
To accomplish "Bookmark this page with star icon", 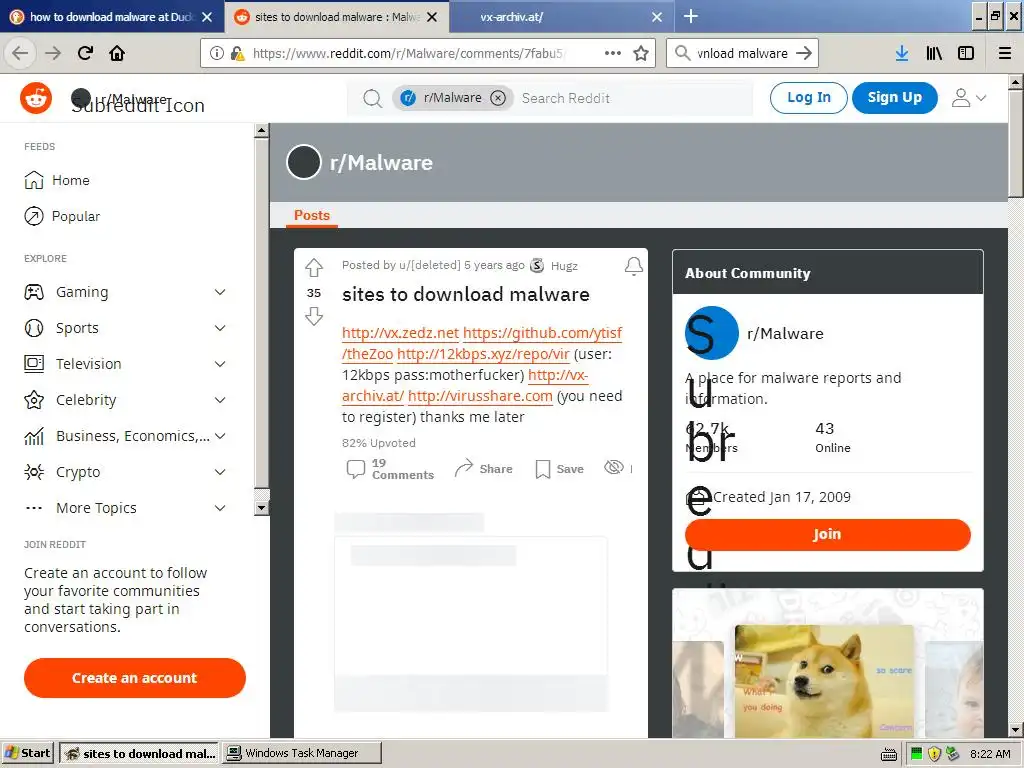I will pos(641,53).
